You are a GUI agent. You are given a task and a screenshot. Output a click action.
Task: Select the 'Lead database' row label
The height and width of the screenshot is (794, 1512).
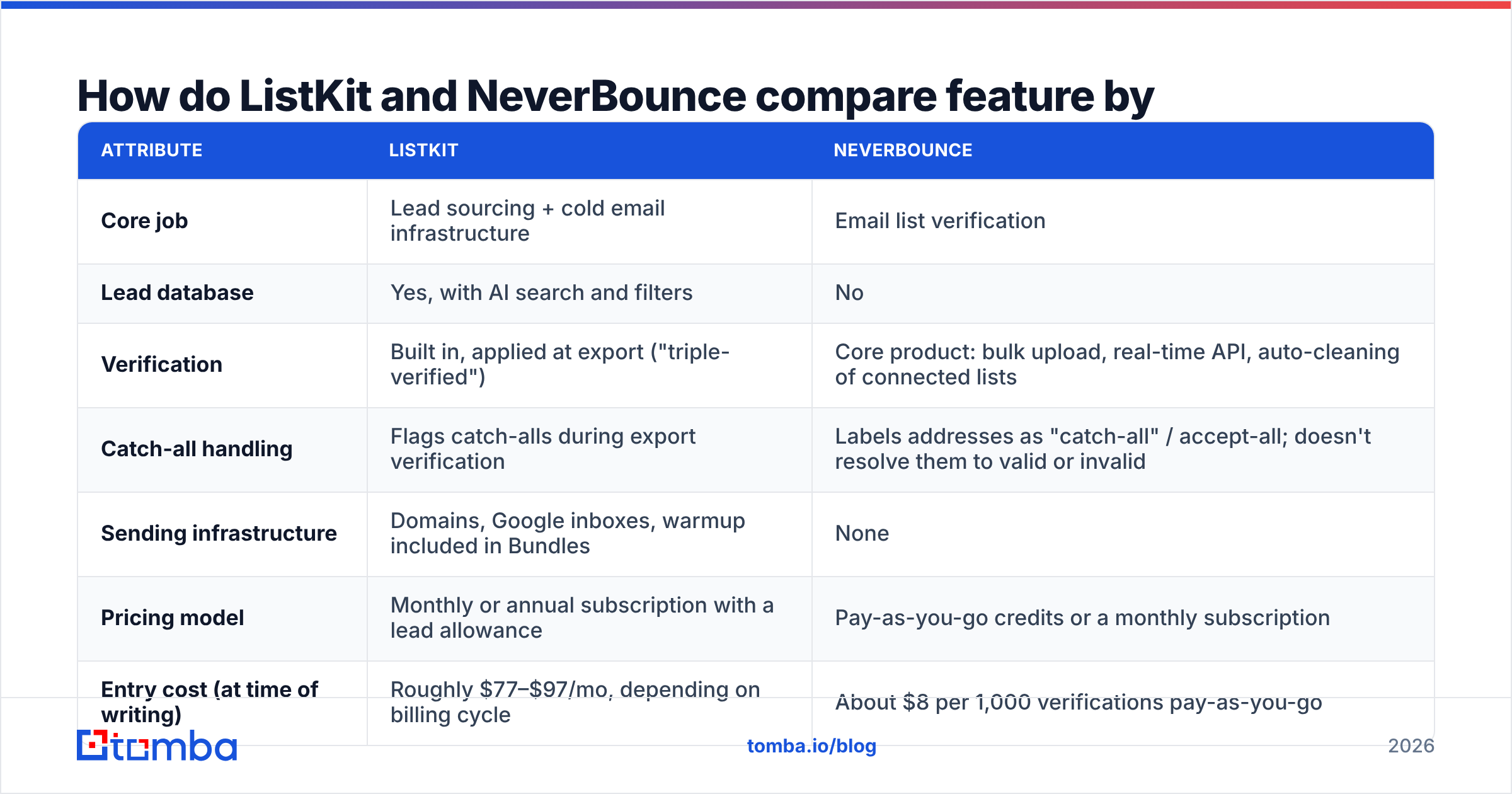pos(177,293)
